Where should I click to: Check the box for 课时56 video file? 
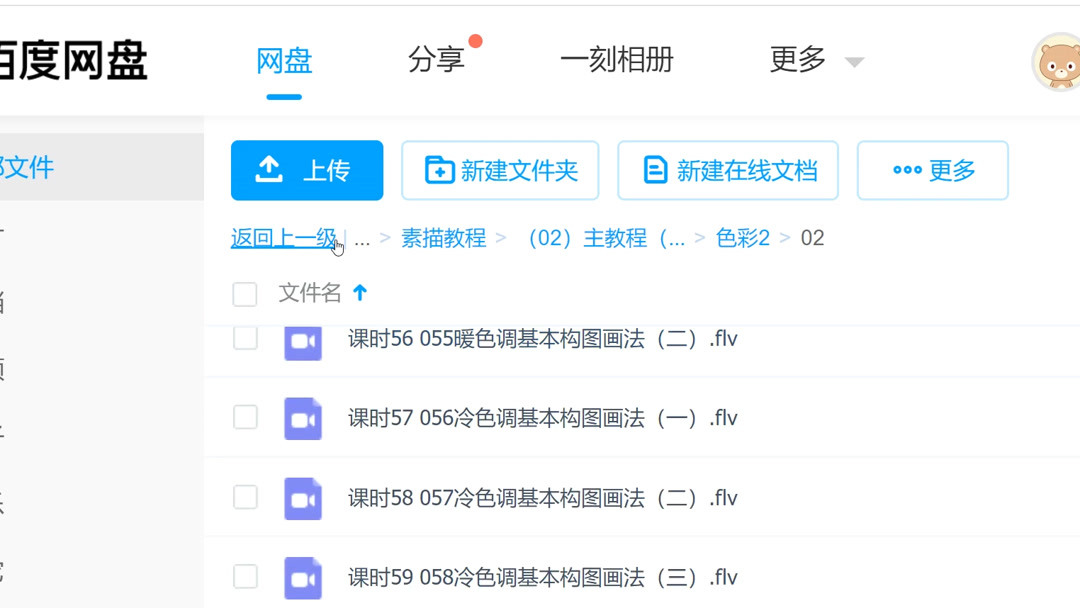pos(245,339)
